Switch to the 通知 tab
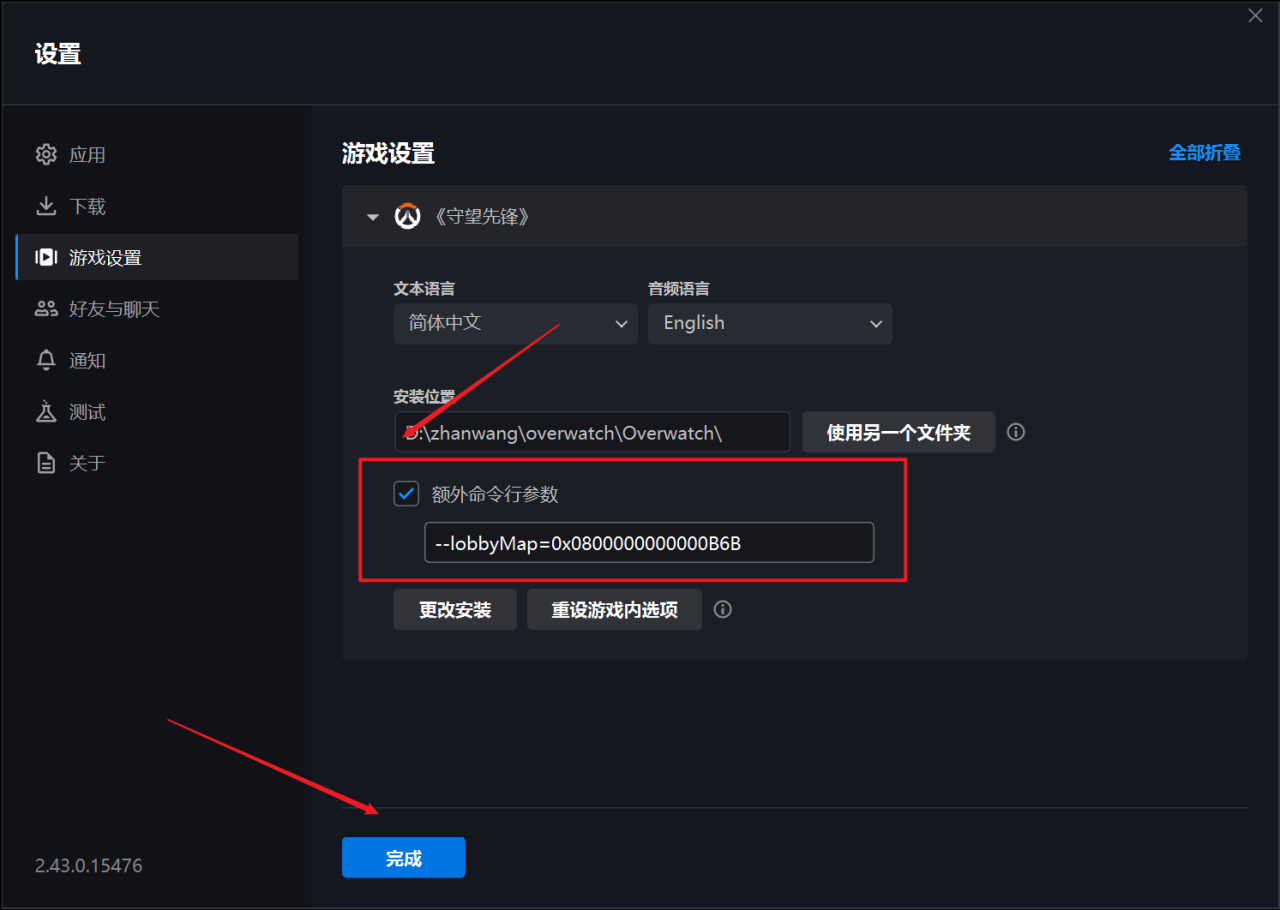Viewport: 1280px width, 910px height. pos(157,361)
